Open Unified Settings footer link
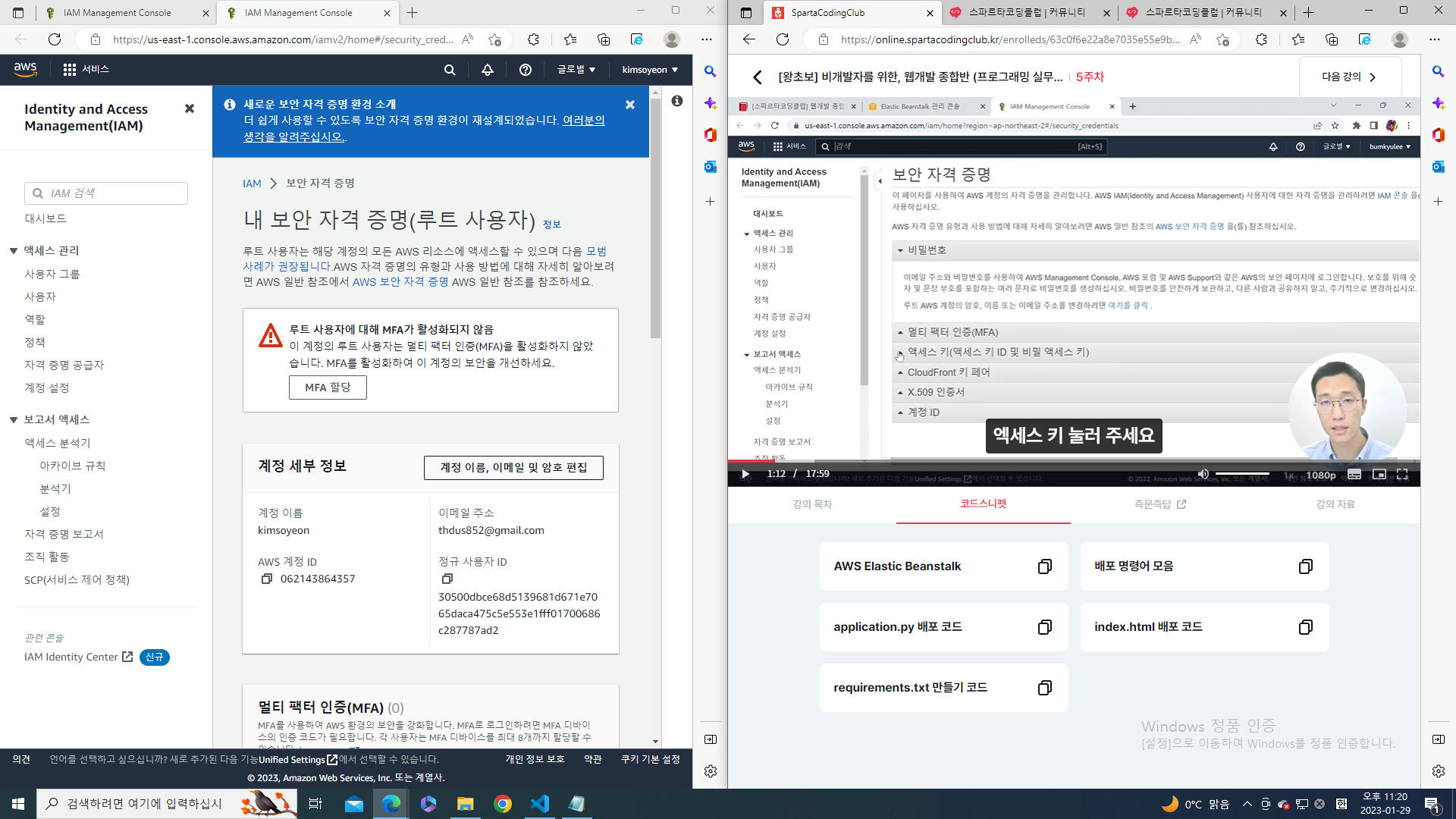The height and width of the screenshot is (819, 1456). (x=297, y=760)
